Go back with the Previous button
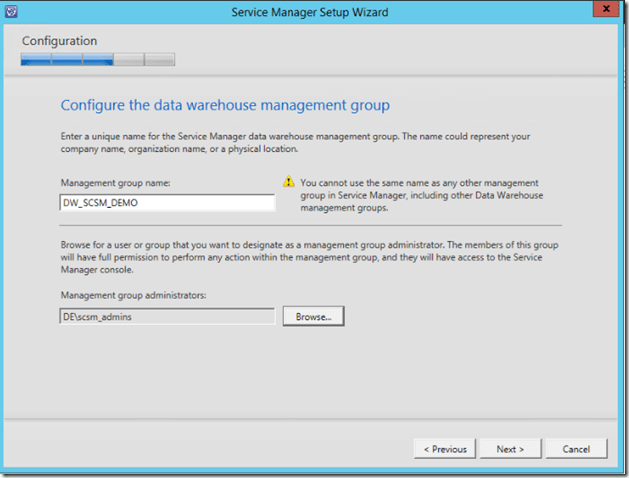 pos(444,449)
